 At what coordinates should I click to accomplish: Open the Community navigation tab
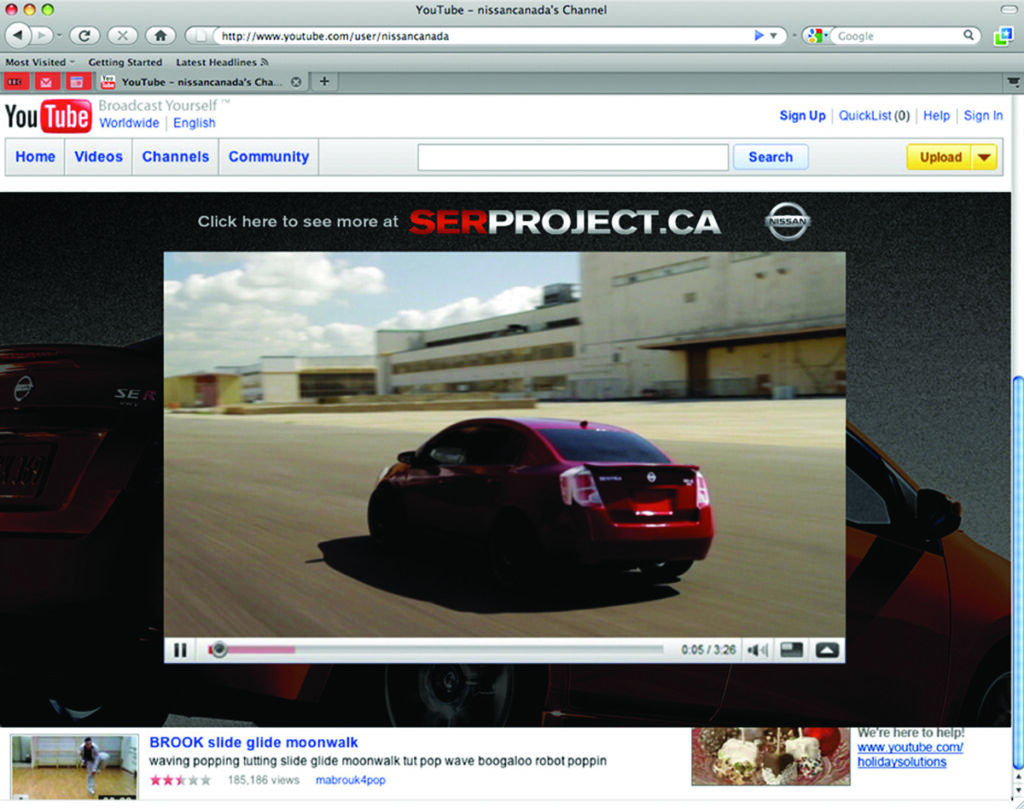click(268, 157)
